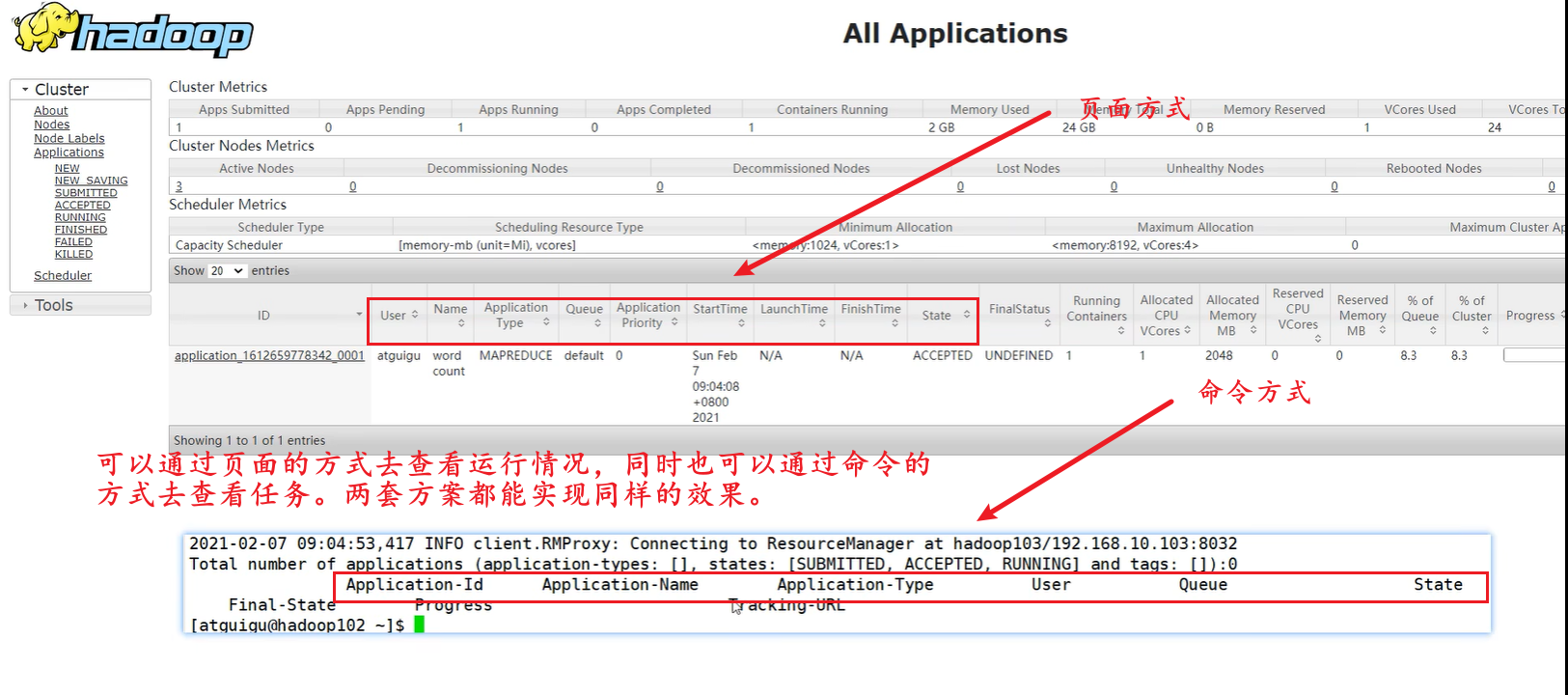
Task: Sort table by LaunchTime column
Action: click(x=793, y=315)
